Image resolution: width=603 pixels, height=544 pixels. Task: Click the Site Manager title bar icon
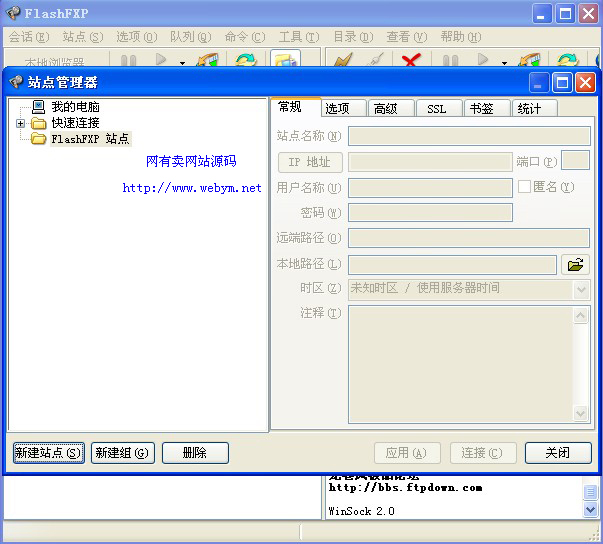click(x=16, y=82)
